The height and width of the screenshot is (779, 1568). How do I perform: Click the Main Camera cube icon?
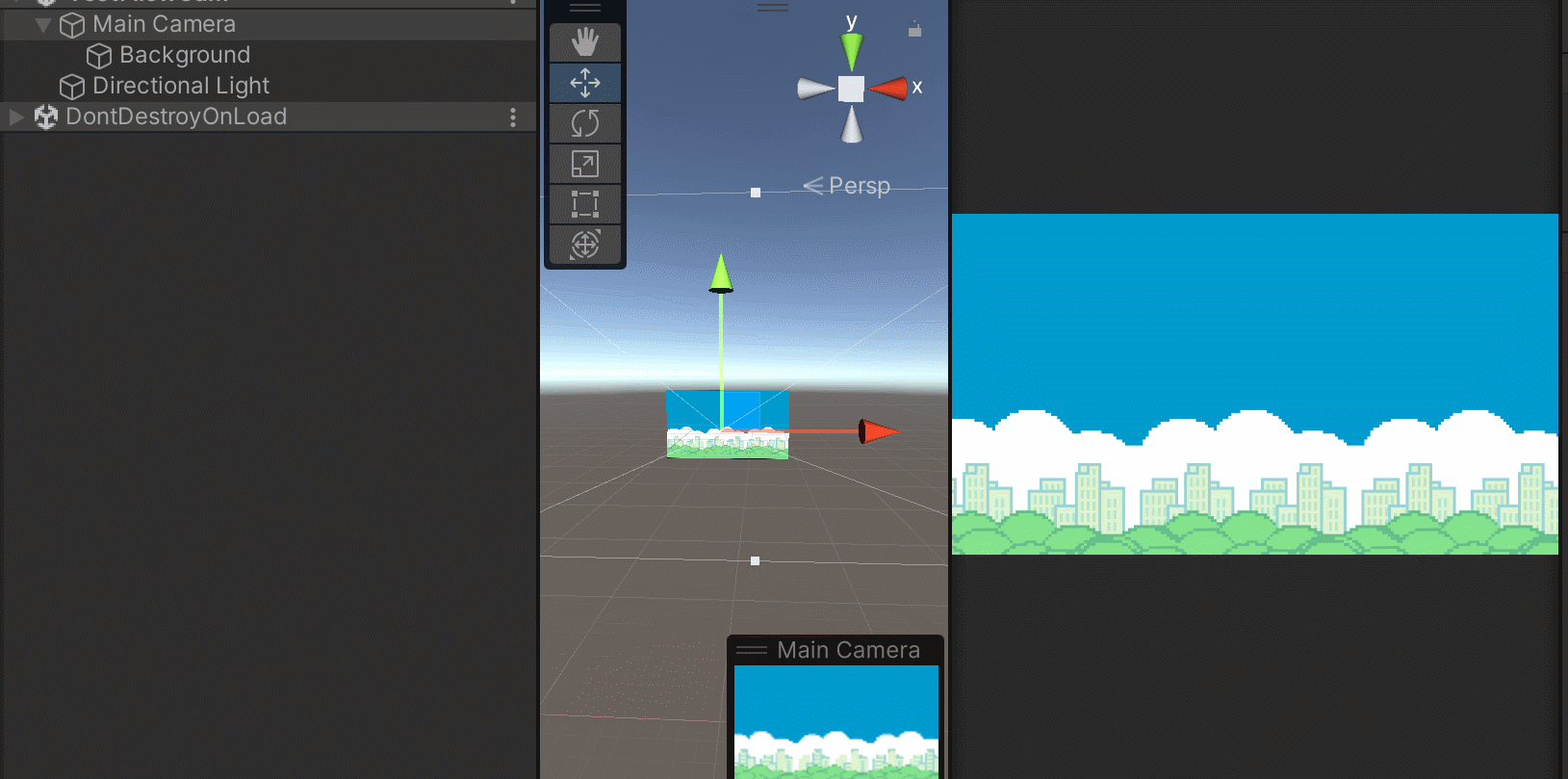point(72,25)
